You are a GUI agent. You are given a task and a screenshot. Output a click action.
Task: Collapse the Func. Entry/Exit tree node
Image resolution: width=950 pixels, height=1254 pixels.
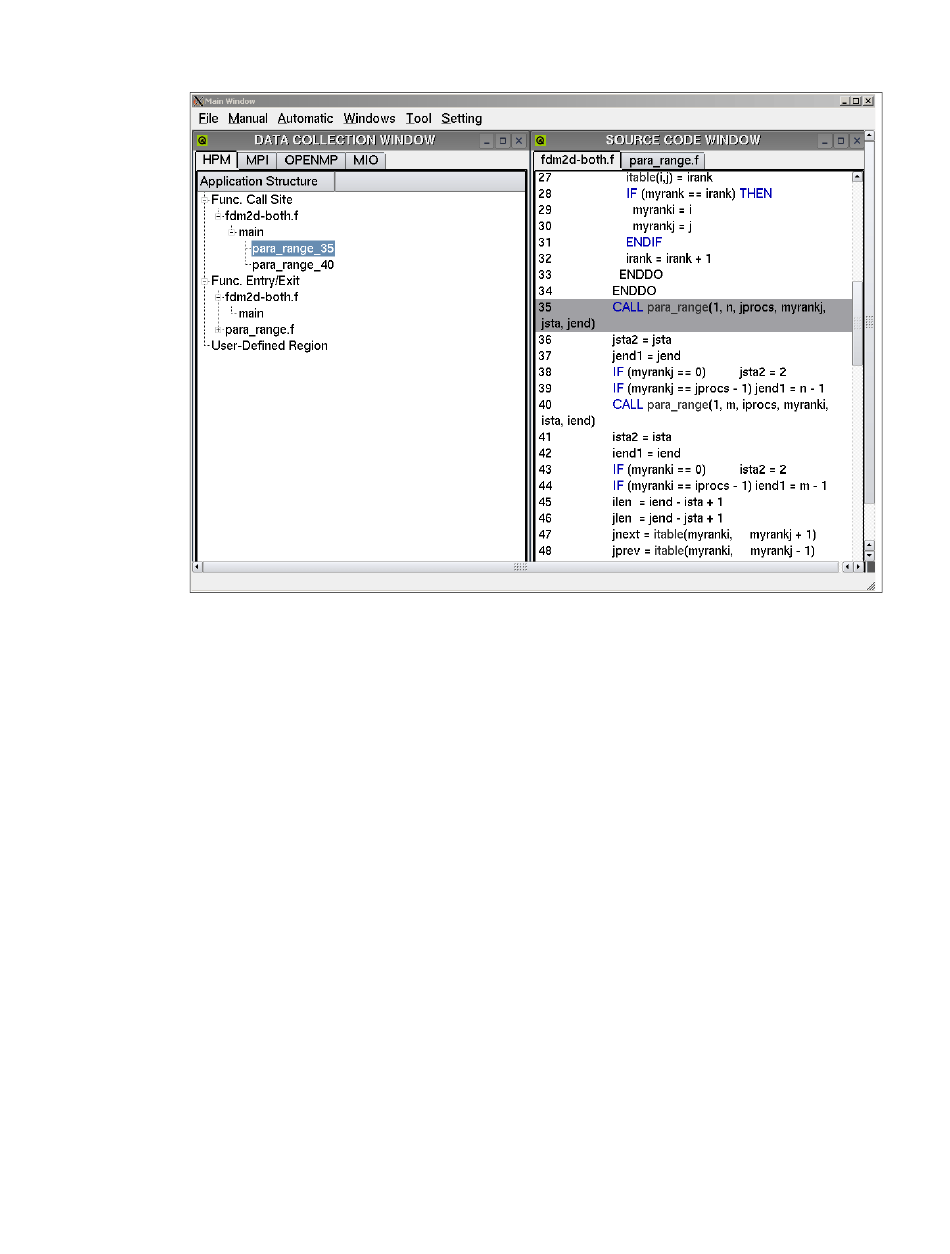[x=204, y=281]
